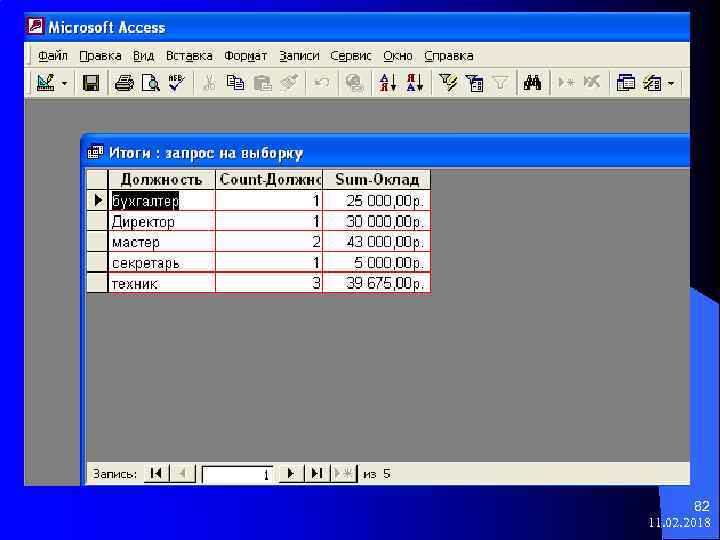Click the Copy icon
The height and width of the screenshot is (540, 720).
click(x=236, y=83)
